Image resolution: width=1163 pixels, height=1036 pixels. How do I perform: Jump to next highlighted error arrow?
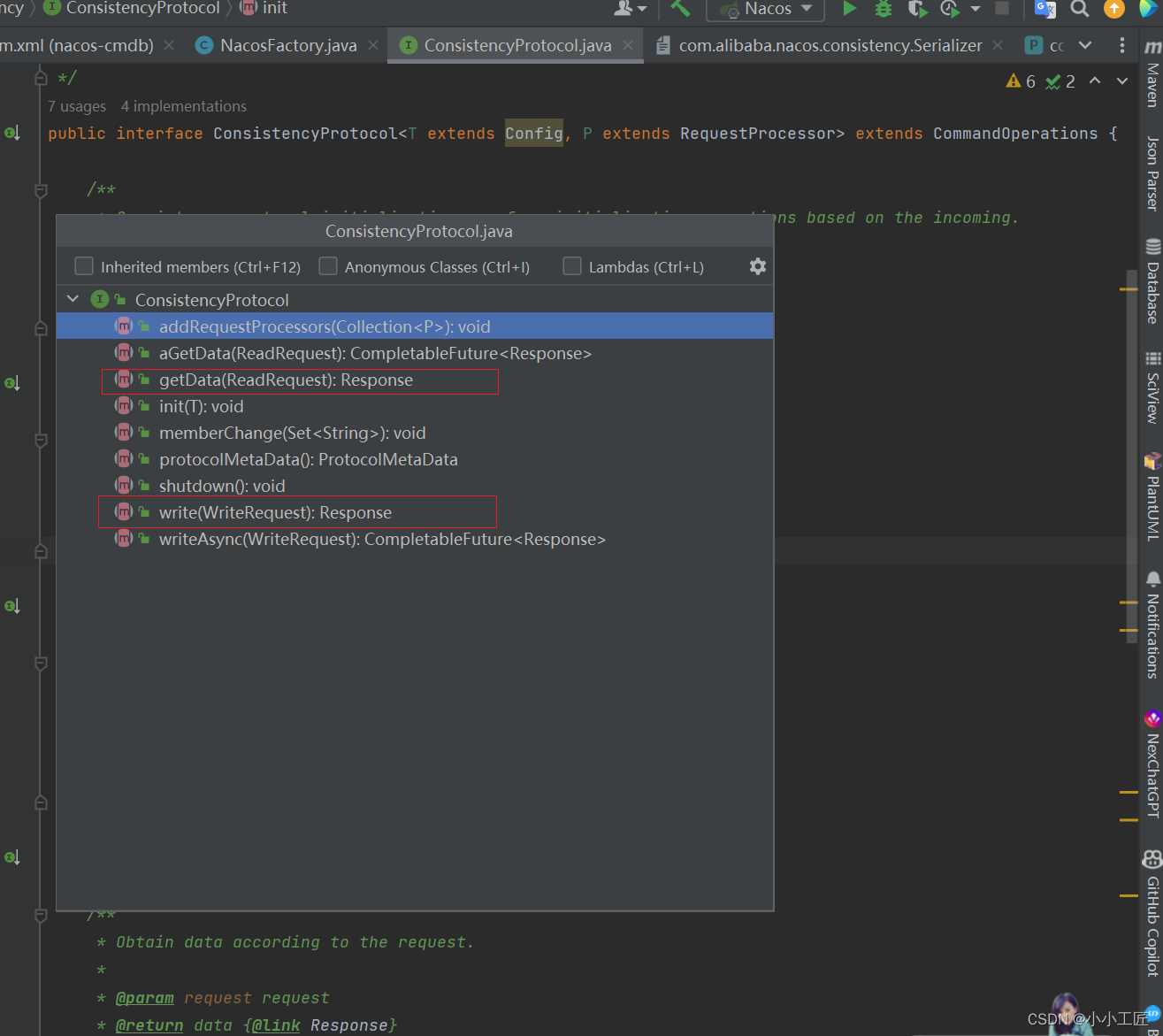1122,81
